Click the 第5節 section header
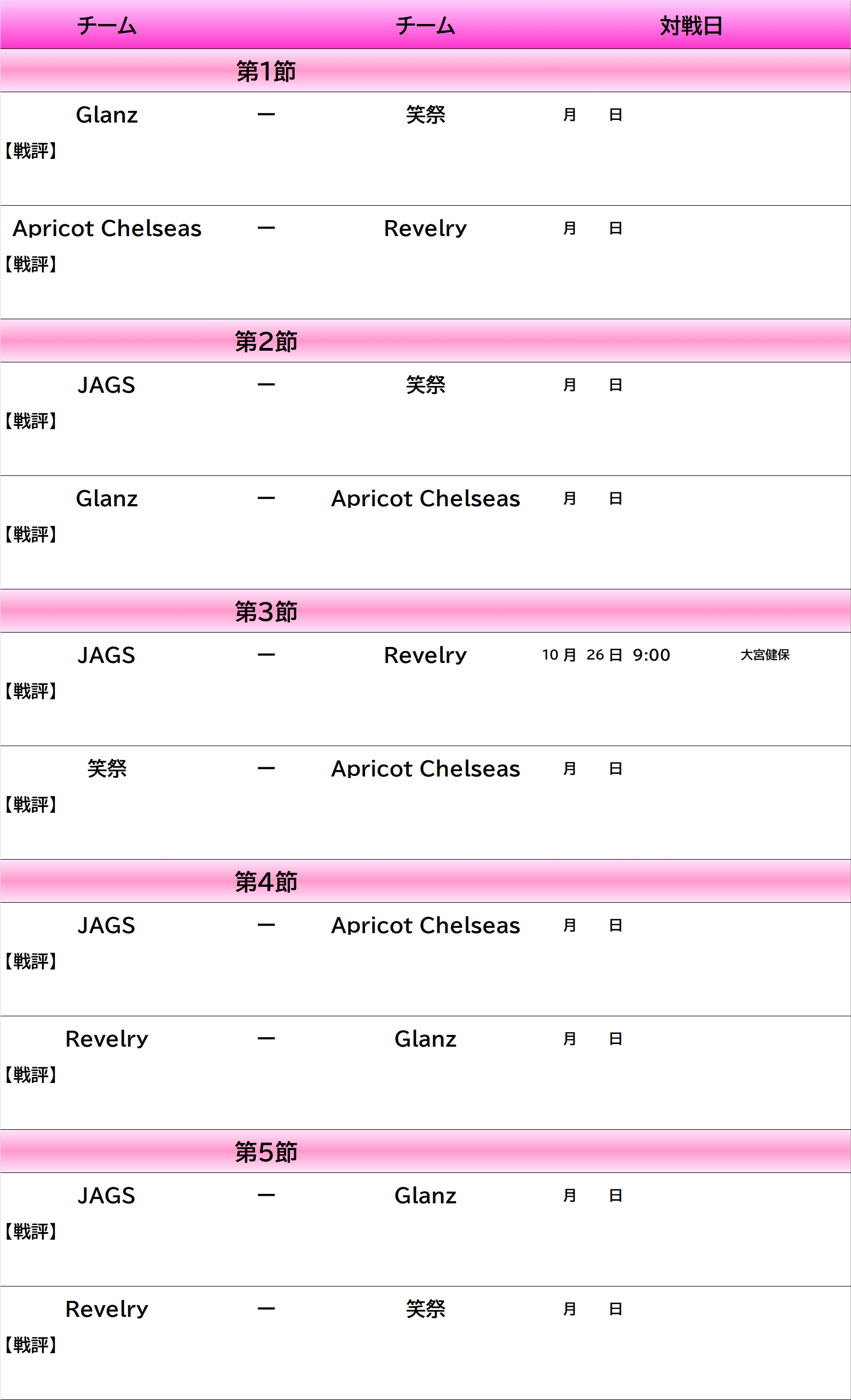This screenshot has width=851, height=1400. 266,1152
